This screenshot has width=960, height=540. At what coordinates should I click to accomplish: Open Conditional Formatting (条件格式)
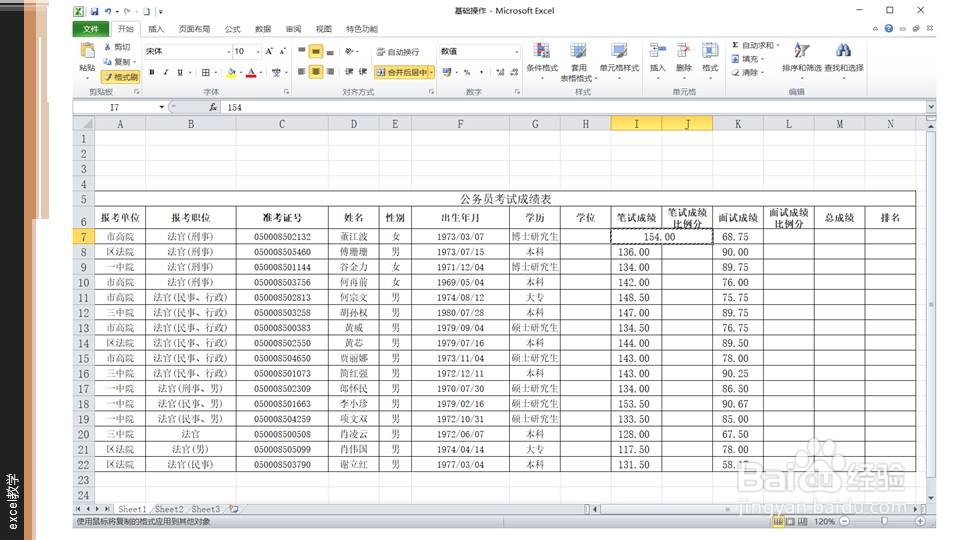(542, 59)
